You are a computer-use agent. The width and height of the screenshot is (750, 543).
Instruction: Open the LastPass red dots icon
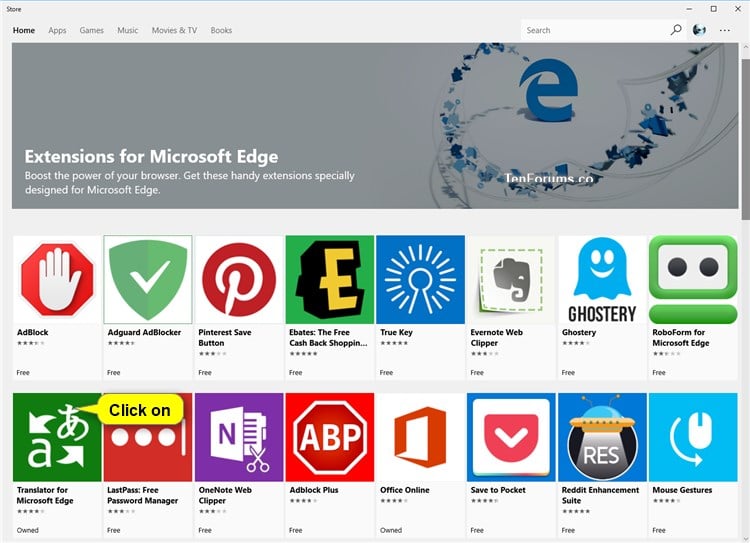tap(148, 437)
